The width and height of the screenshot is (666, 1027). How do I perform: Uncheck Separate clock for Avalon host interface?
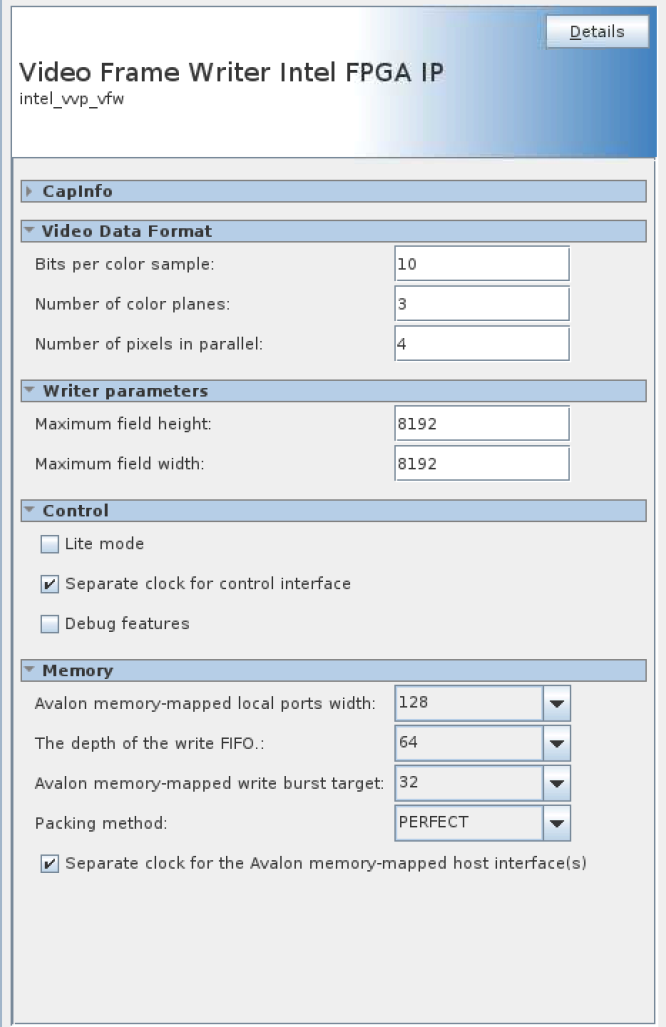coord(50,864)
